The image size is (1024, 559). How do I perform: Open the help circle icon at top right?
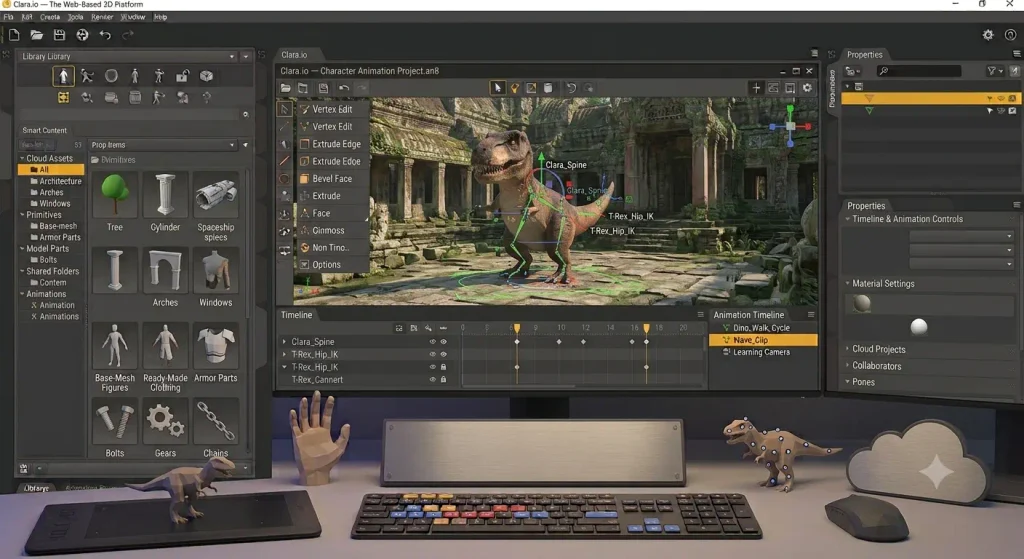(1010, 35)
